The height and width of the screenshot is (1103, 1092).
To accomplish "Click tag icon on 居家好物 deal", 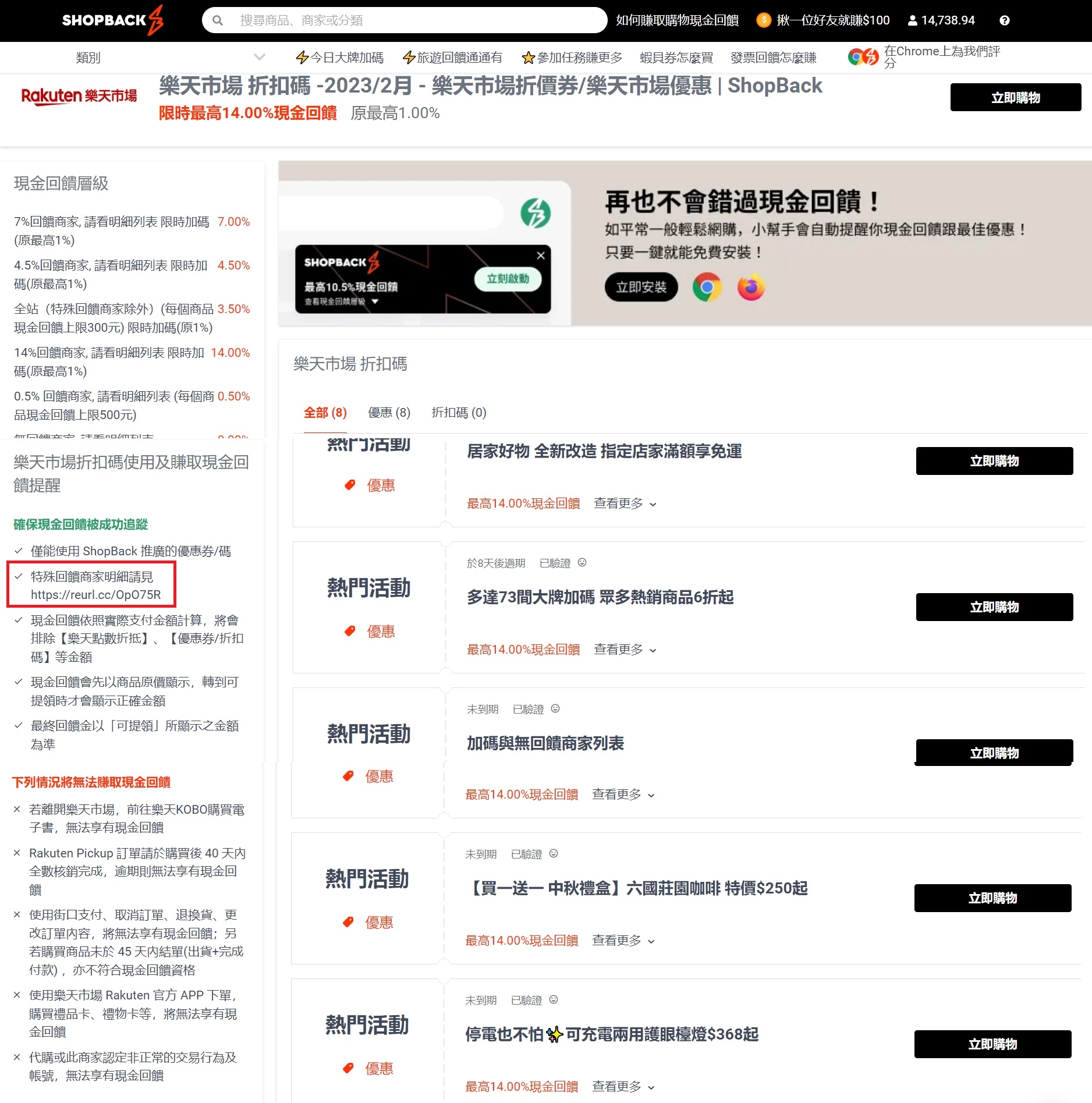I will point(350,485).
